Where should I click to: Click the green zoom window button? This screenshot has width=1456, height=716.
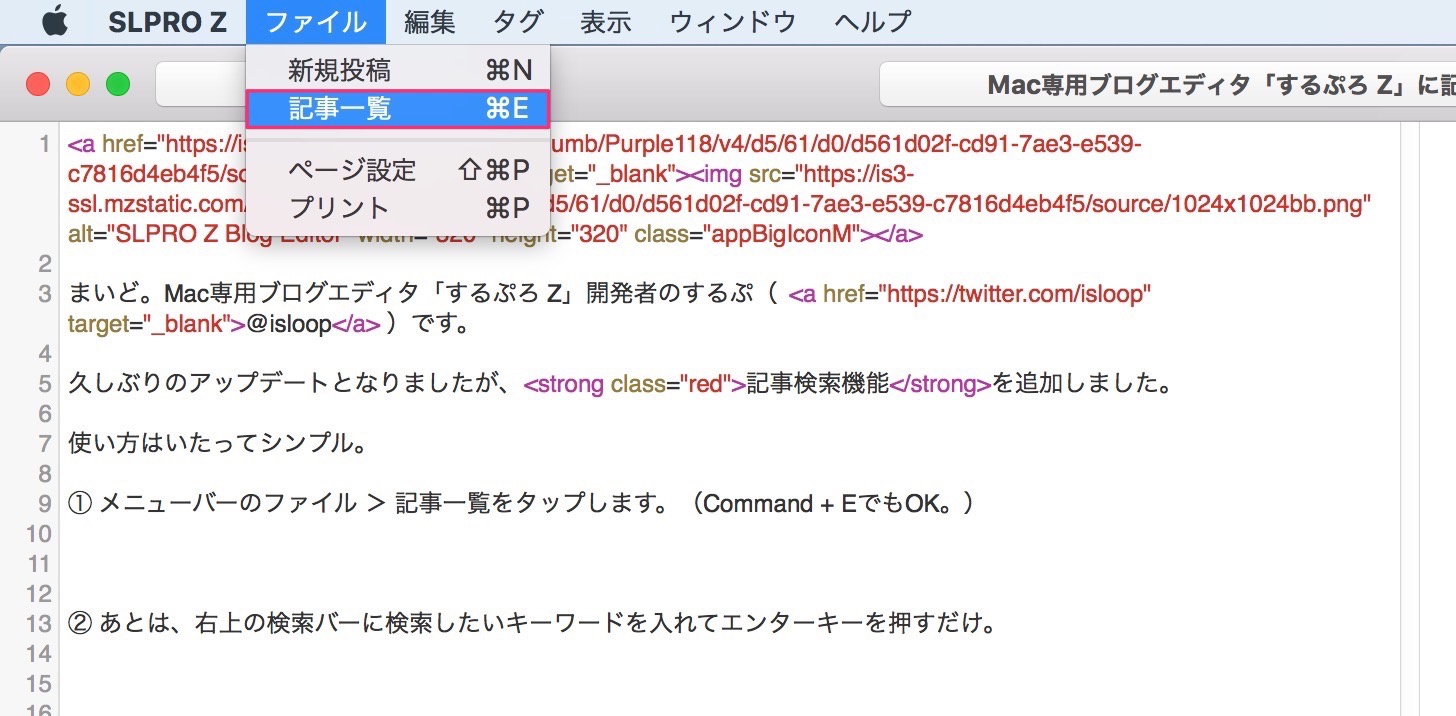(118, 84)
